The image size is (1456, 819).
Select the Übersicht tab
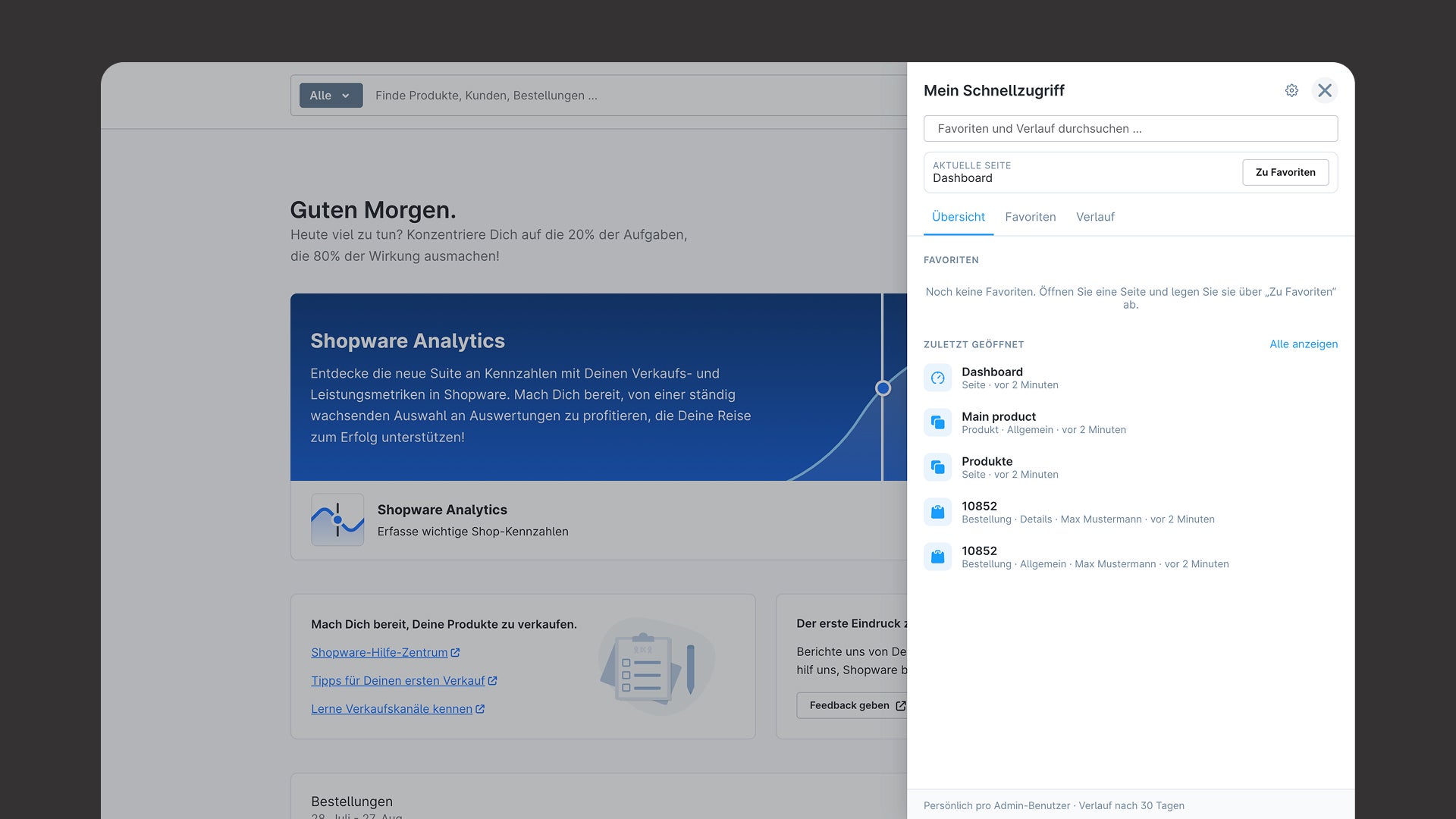[x=959, y=217]
